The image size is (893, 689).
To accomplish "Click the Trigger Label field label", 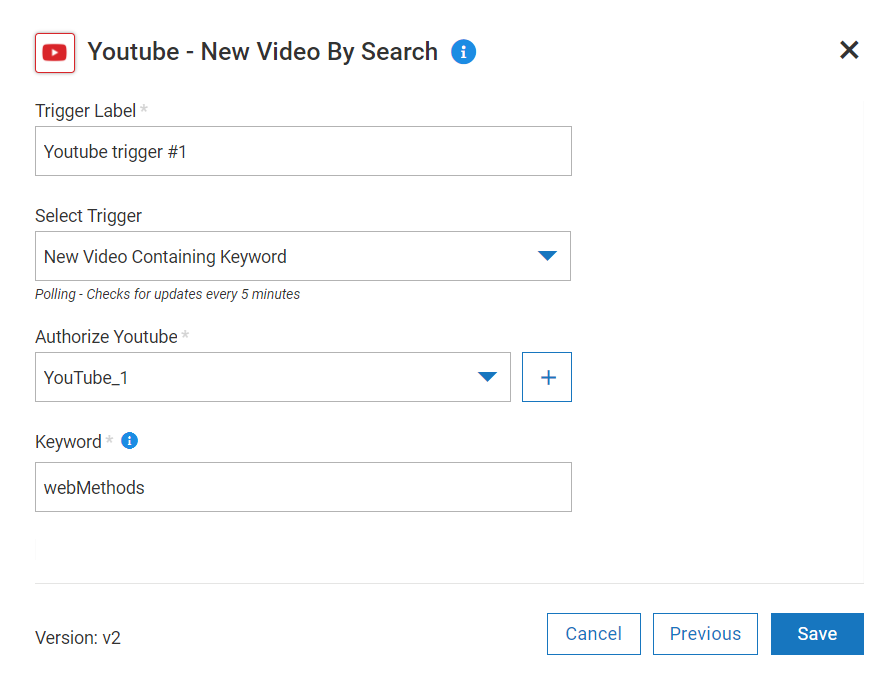I will pos(85,111).
